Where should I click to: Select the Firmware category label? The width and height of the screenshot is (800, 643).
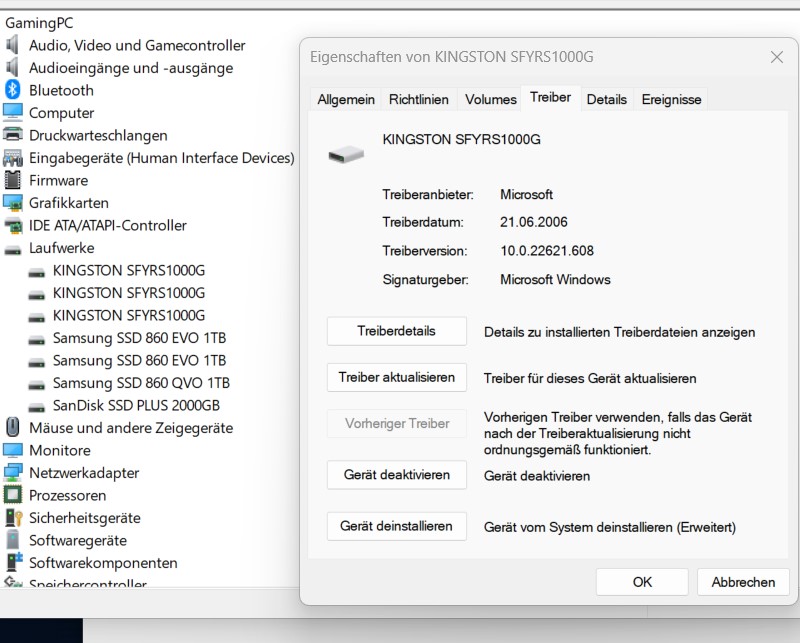[58, 181]
